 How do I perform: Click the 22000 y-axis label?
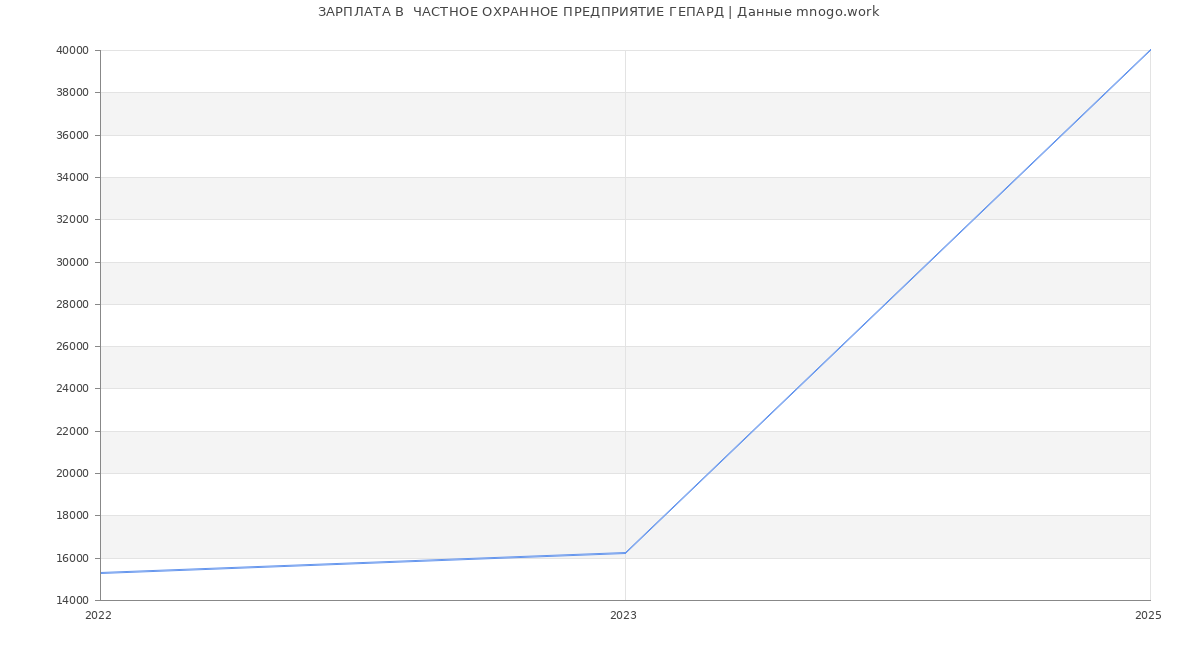click(x=73, y=432)
